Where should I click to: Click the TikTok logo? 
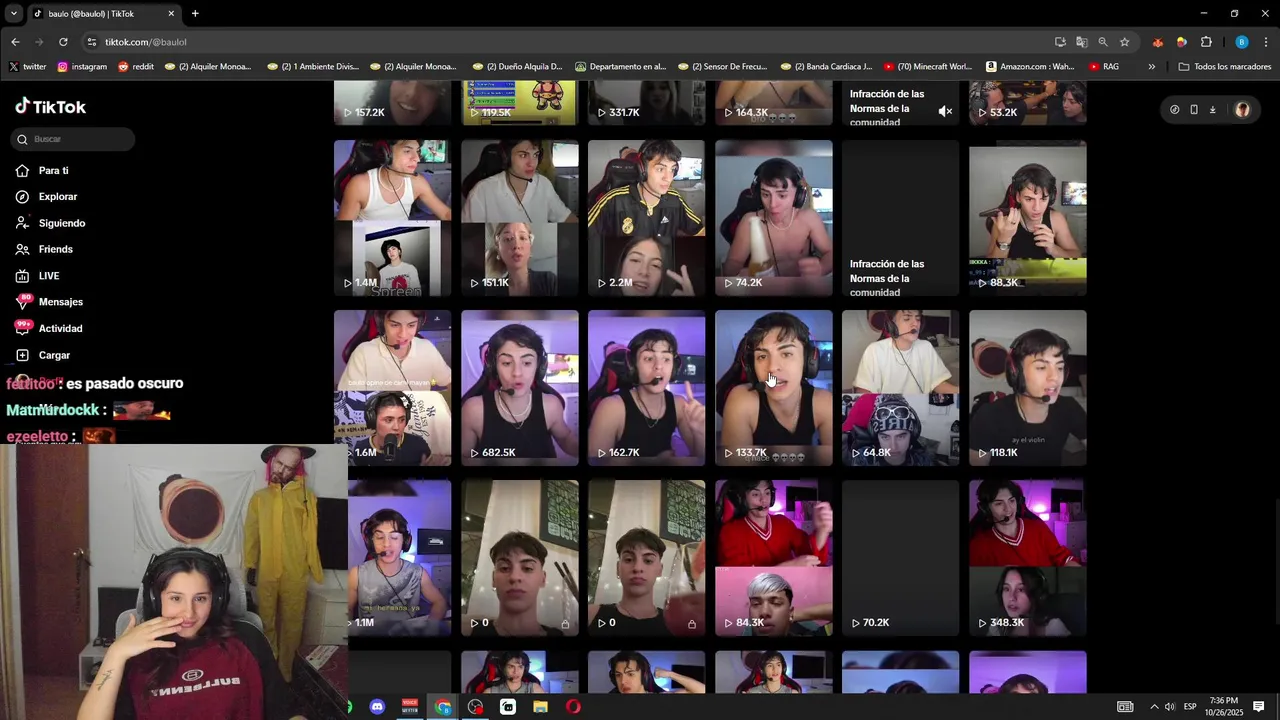50,107
